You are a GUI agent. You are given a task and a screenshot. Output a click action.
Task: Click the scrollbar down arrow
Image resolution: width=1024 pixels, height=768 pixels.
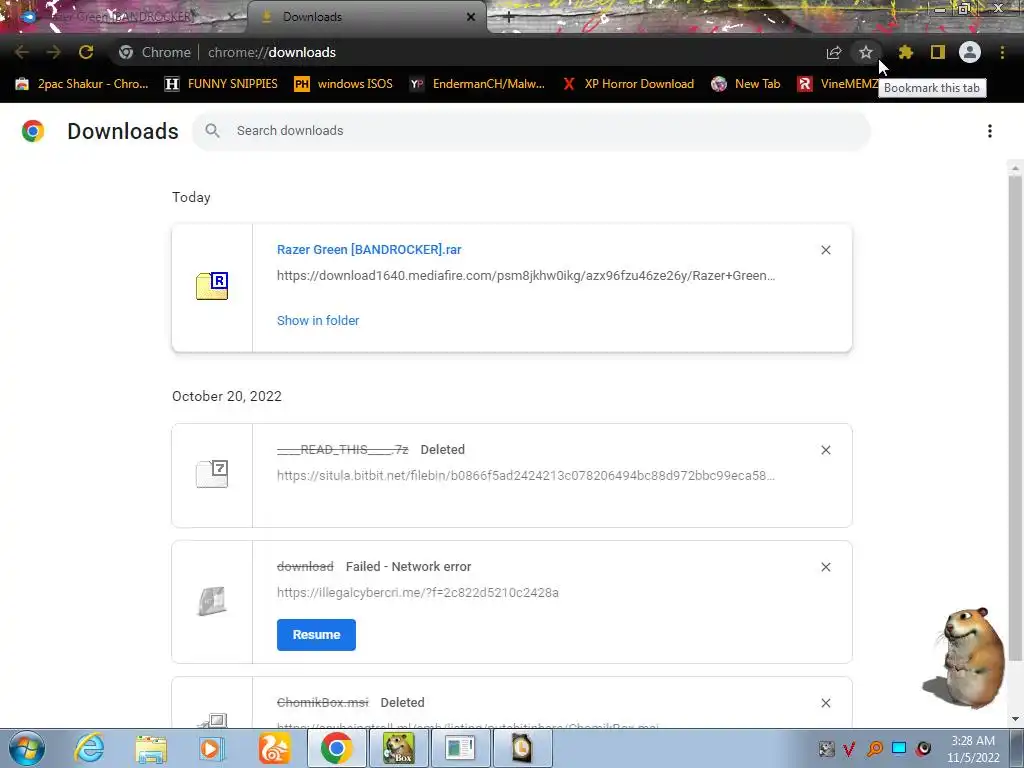point(1015,720)
